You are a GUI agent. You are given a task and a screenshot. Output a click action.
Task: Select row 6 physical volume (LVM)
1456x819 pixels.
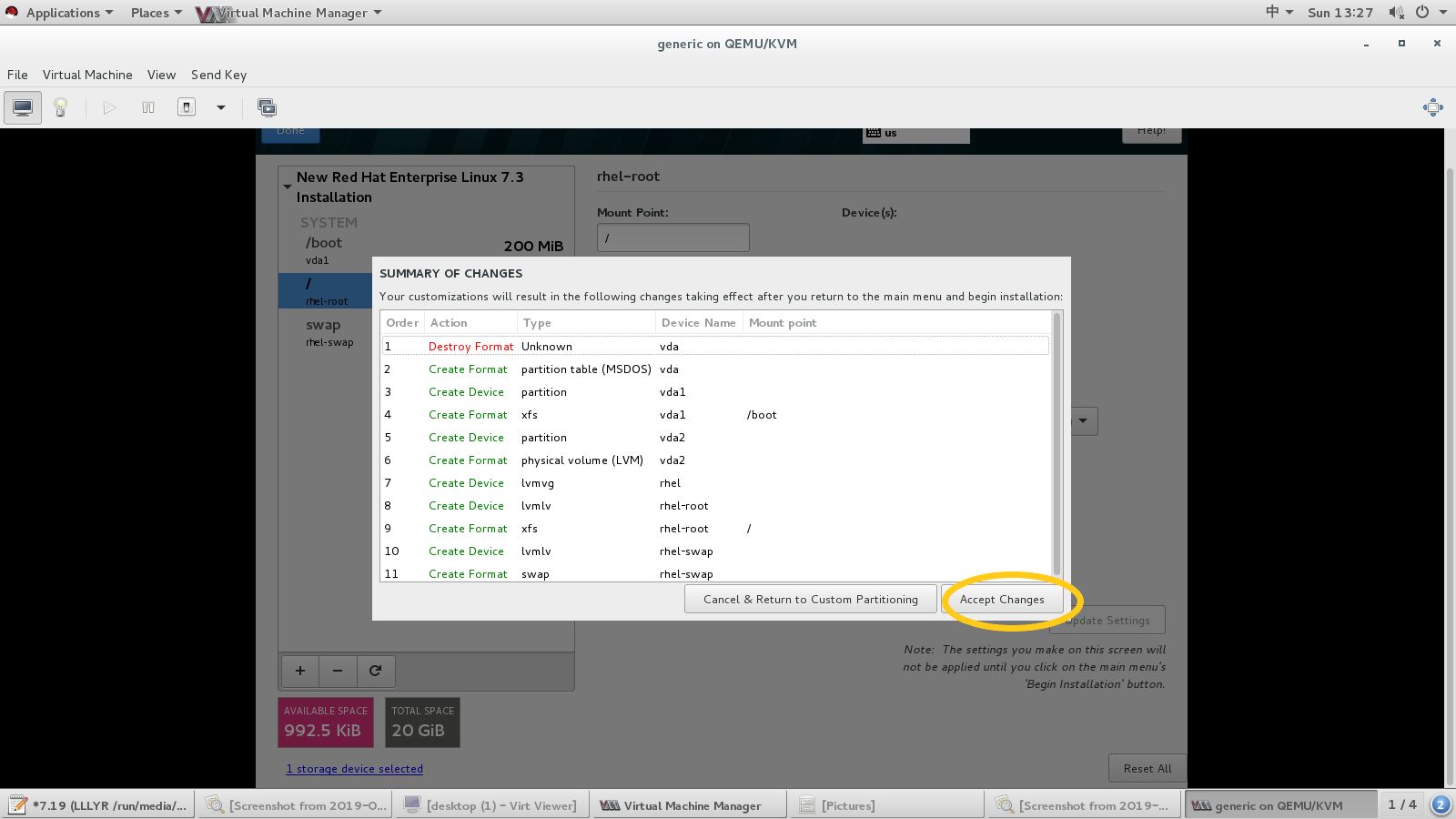(x=715, y=460)
